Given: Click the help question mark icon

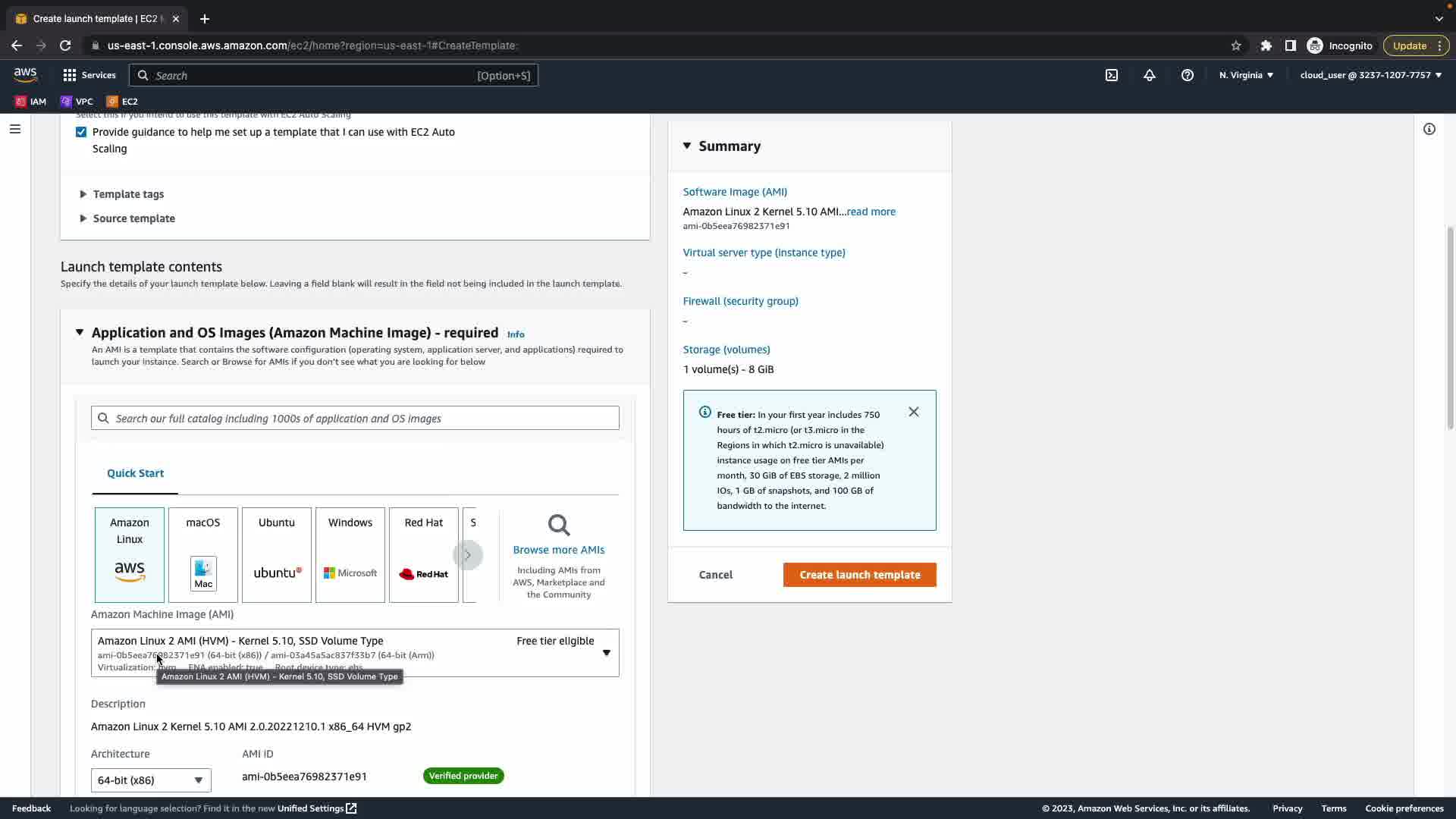Looking at the screenshot, I should pyautogui.click(x=1188, y=75).
